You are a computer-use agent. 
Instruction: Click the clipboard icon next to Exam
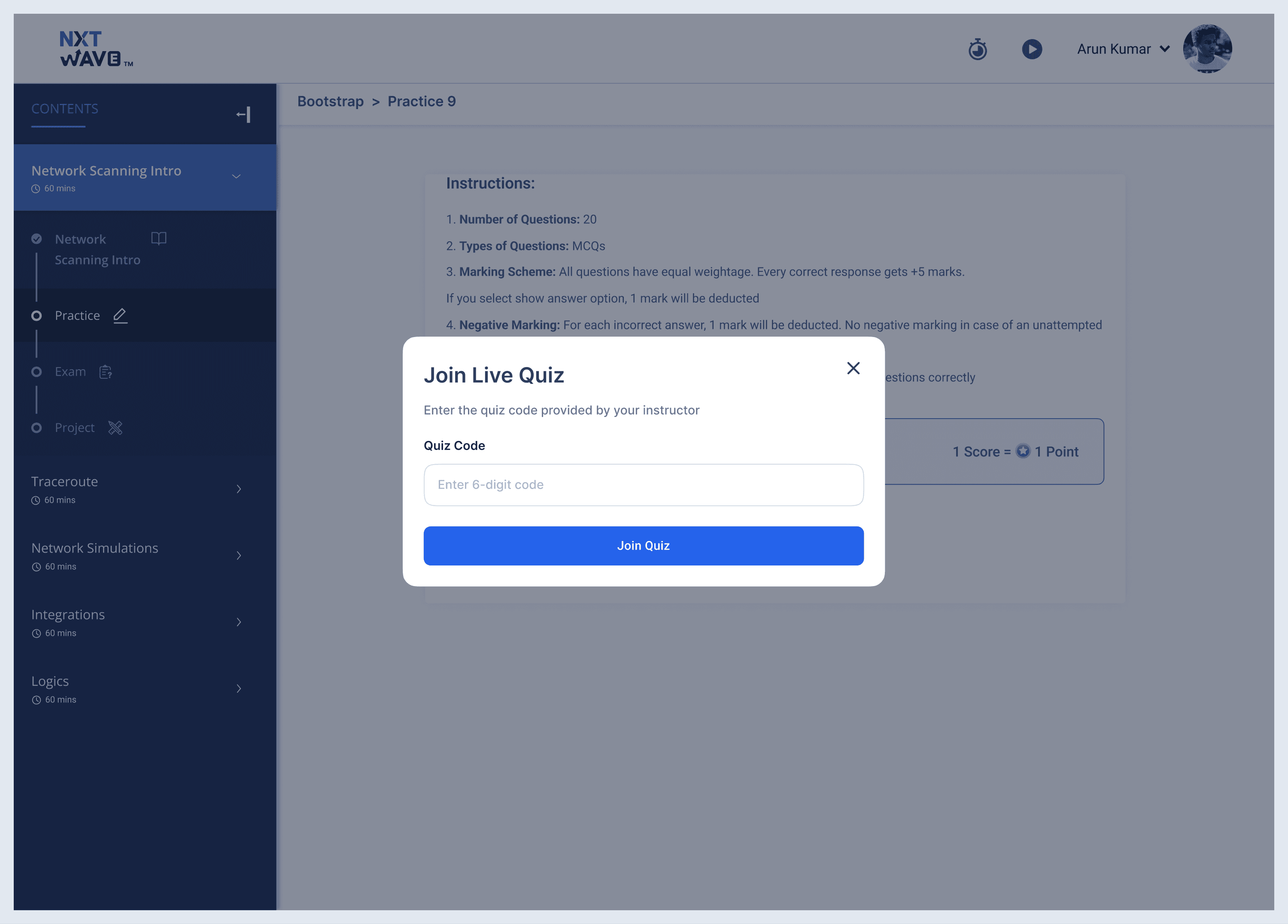click(106, 372)
